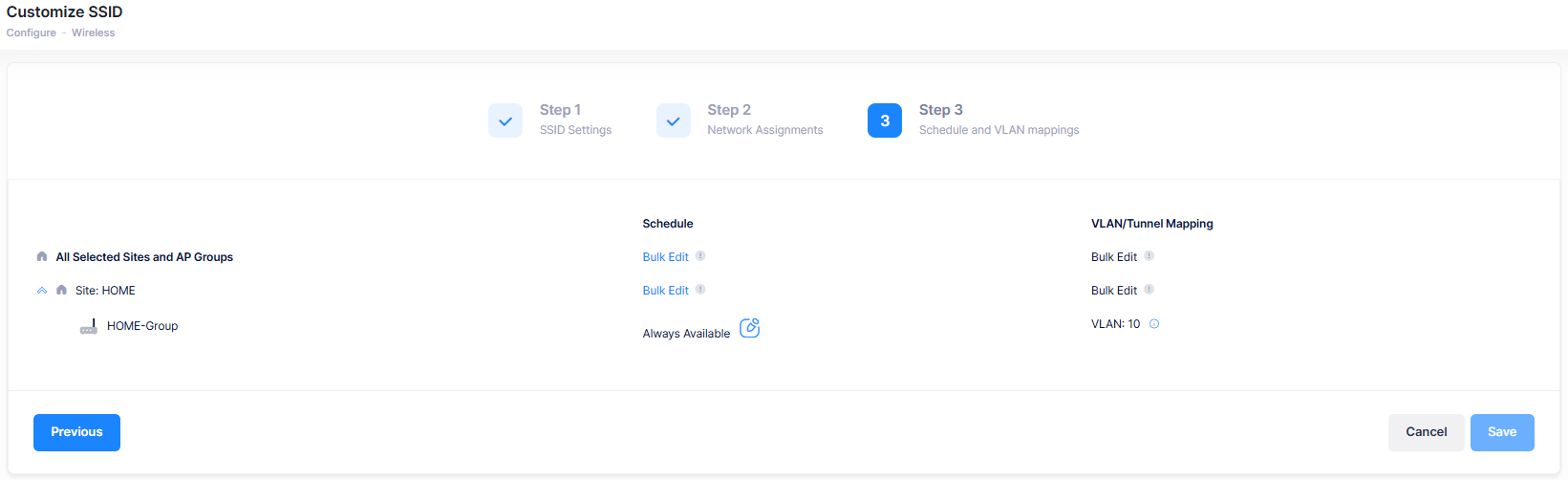This screenshot has height=480, width=1568.
Task: Click the info icon beside VLAN: 10
Action: [1154, 324]
